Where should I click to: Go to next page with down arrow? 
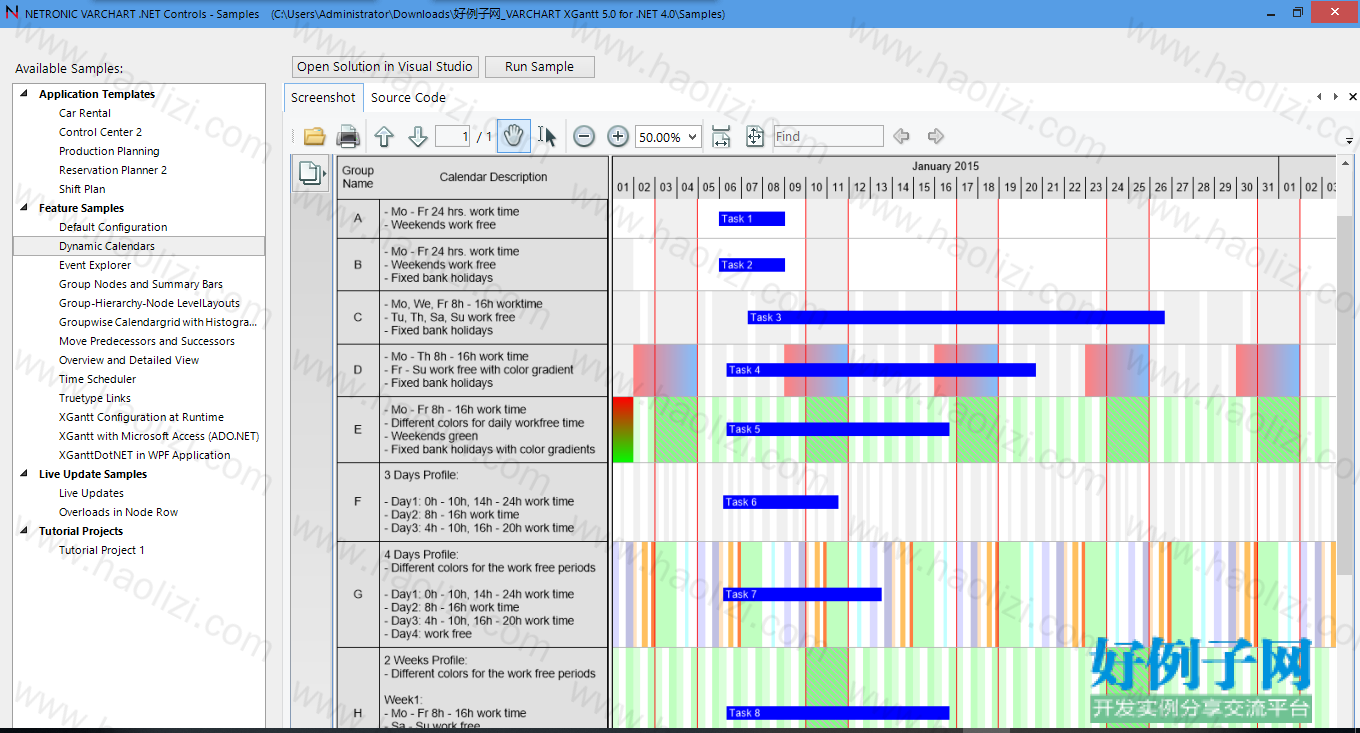tap(418, 136)
